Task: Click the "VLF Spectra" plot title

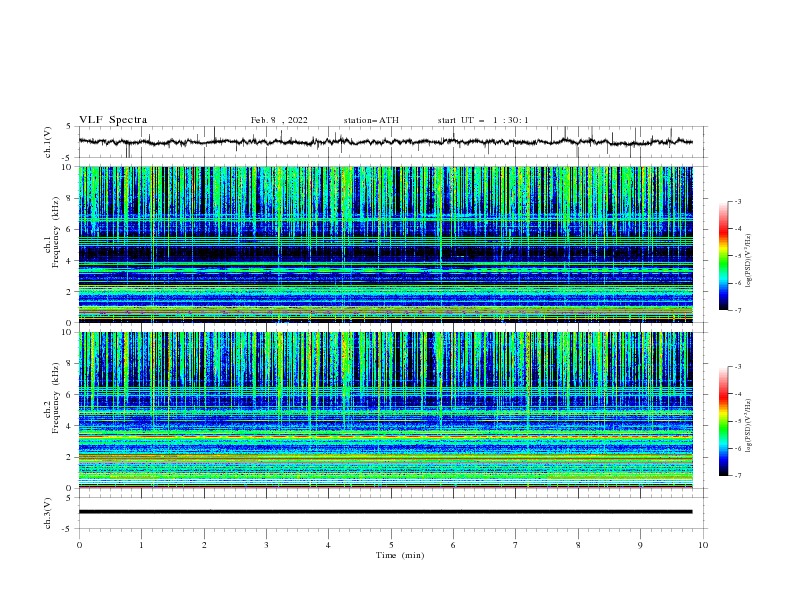Action: click(x=113, y=120)
